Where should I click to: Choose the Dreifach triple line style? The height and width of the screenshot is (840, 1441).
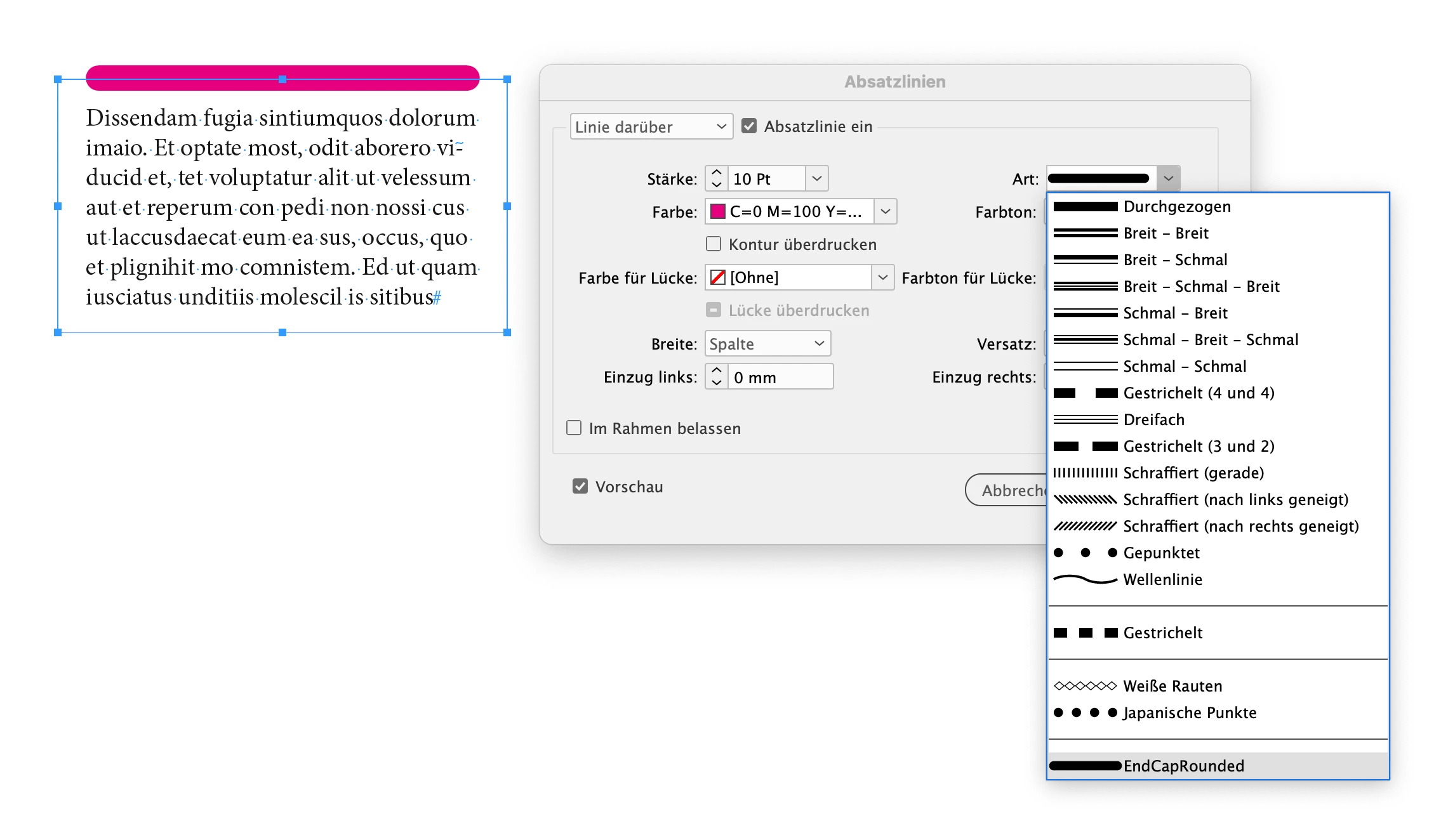[1085, 419]
